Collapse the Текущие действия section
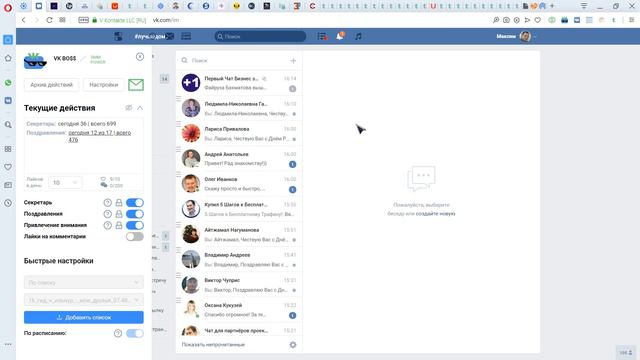This screenshot has width=640, height=360. coord(140,108)
